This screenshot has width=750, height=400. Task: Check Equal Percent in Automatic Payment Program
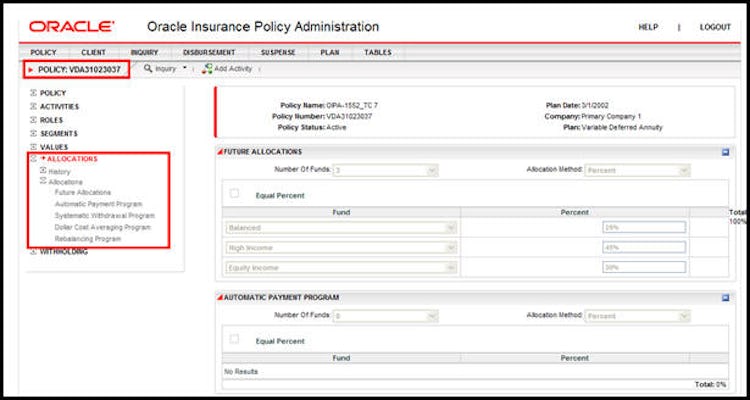point(234,339)
